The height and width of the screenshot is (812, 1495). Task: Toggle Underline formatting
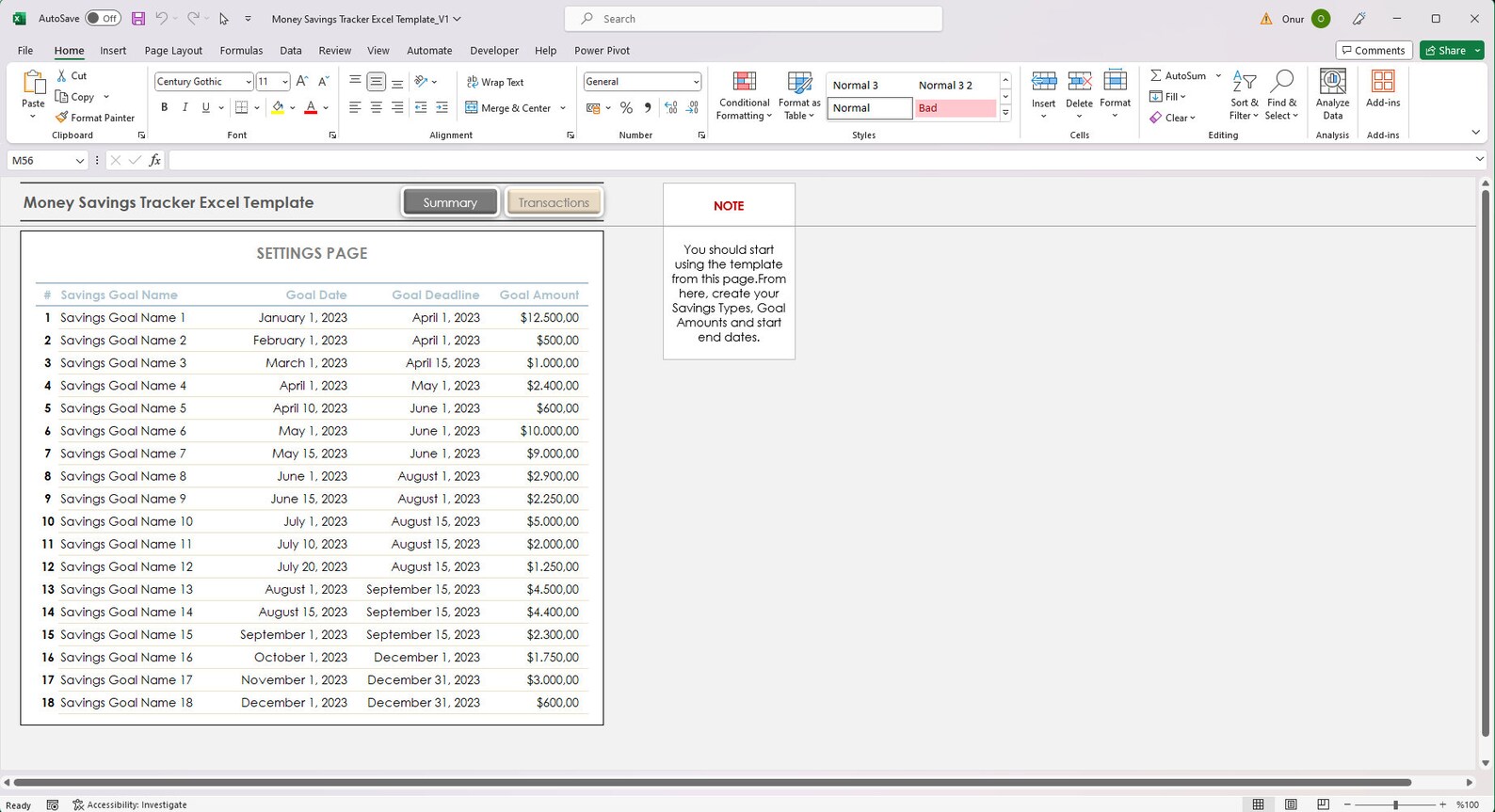tap(205, 107)
